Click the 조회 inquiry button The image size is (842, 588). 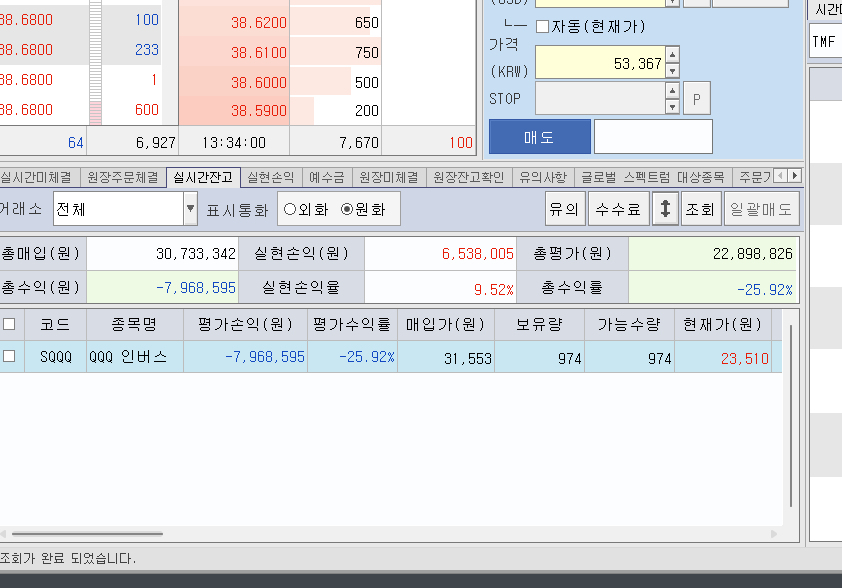point(701,208)
